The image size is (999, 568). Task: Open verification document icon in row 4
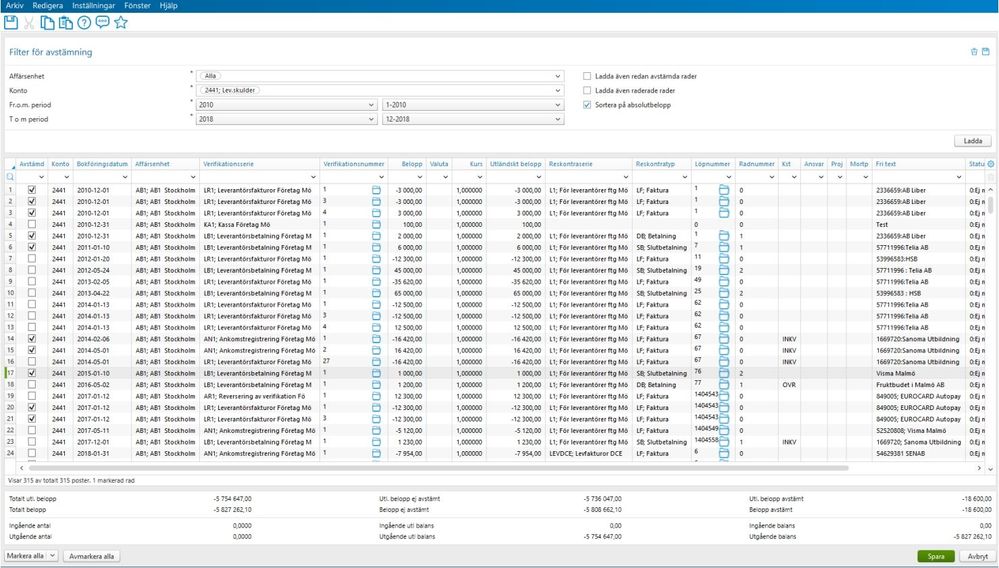pyautogui.click(x=376, y=224)
